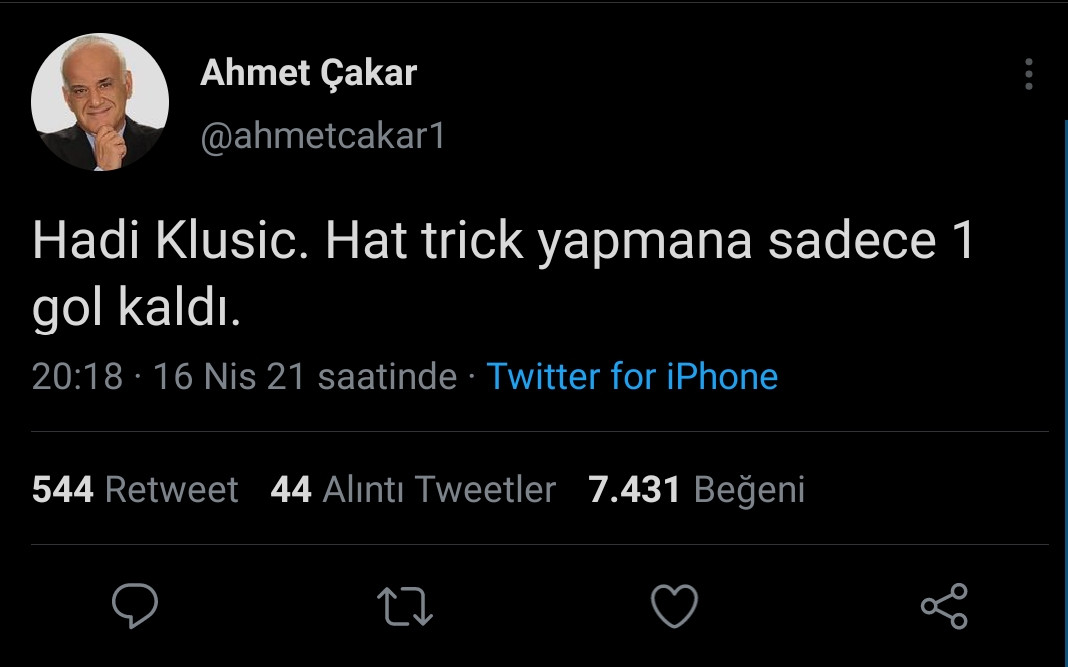Image resolution: width=1068 pixels, height=667 pixels.
Task: View the 7.431 Beğeni list
Action: click(x=699, y=489)
